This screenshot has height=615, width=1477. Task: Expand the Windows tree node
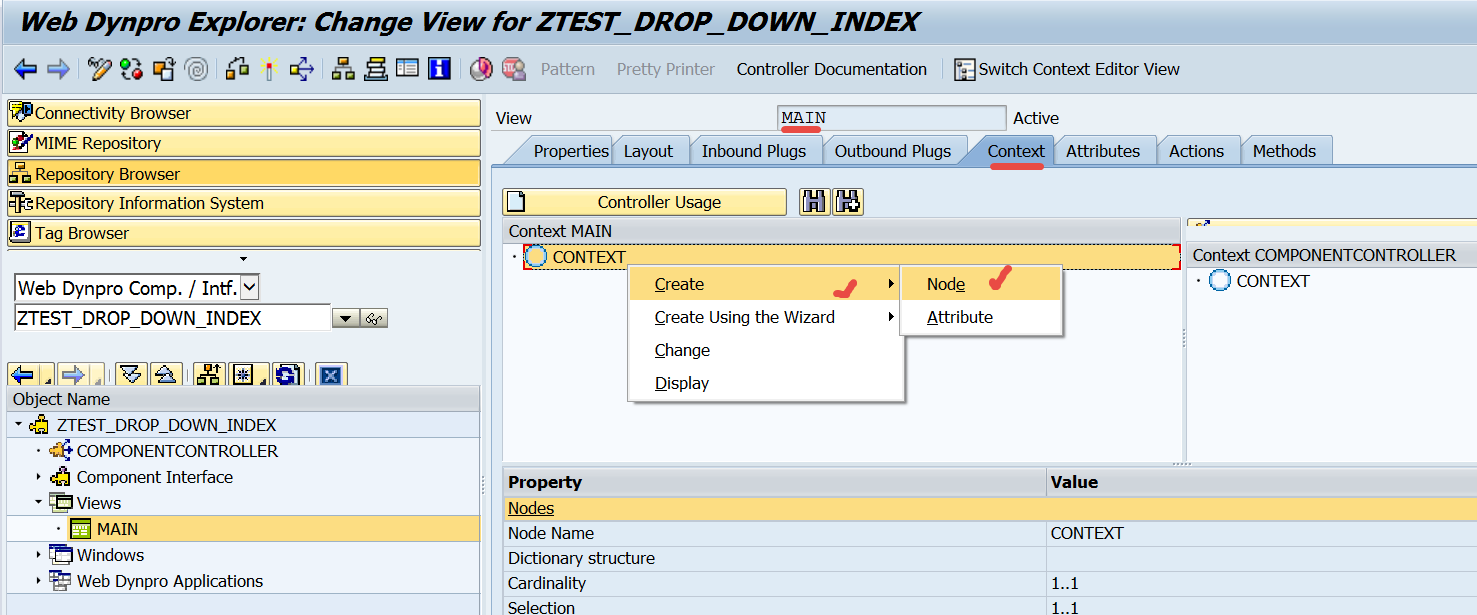[x=39, y=555]
